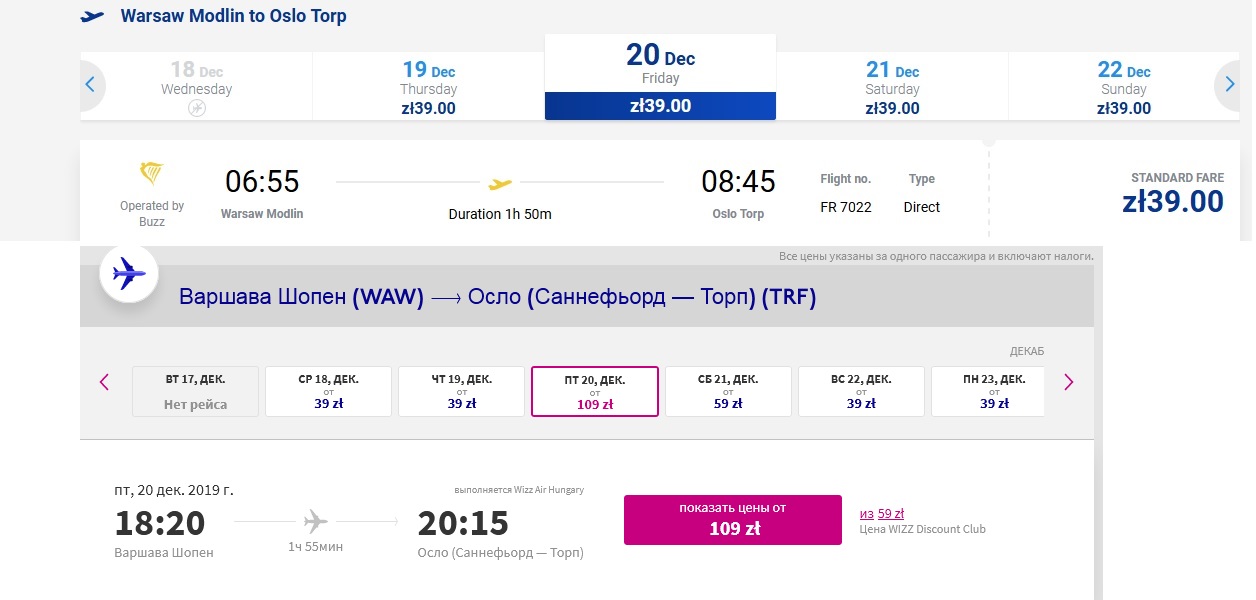Open the из 59 zł Discount Club link
The height and width of the screenshot is (600, 1256).
click(x=881, y=513)
